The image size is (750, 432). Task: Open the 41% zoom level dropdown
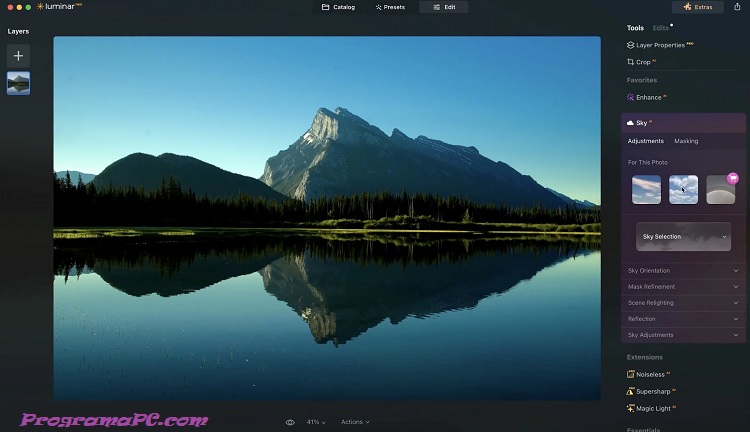pyautogui.click(x=316, y=422)
